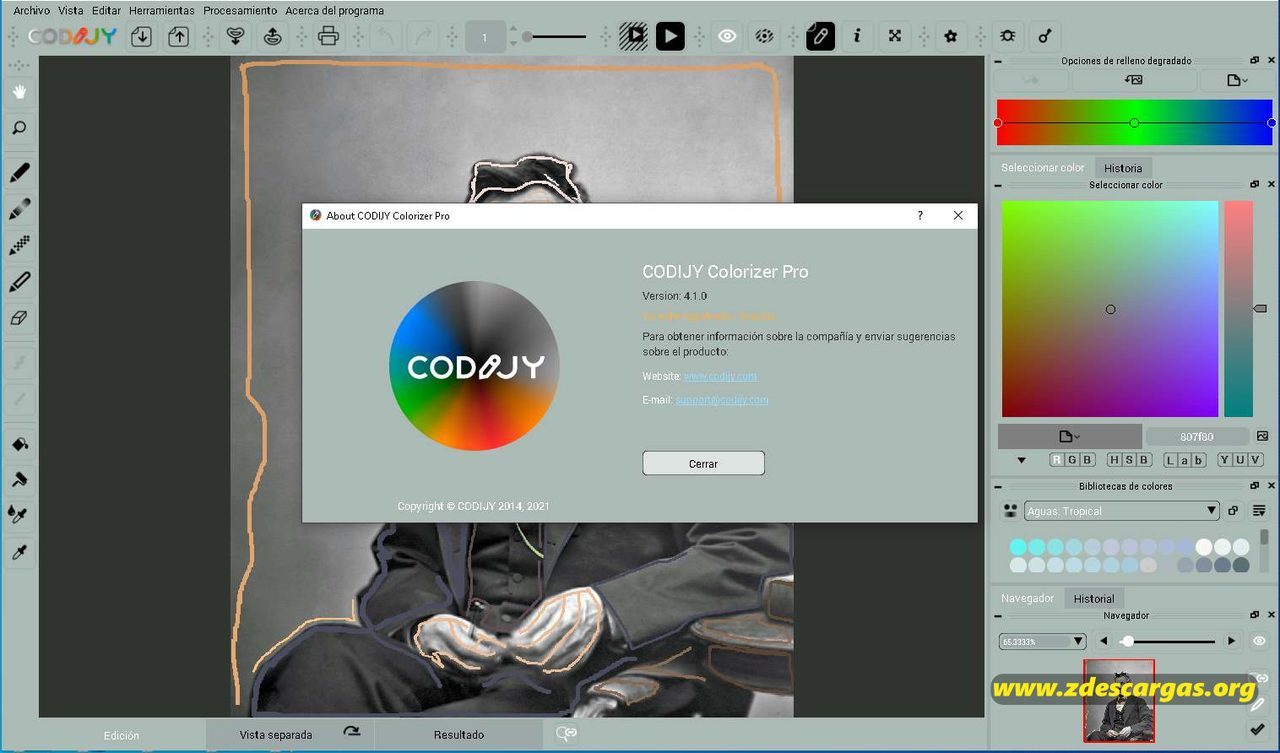Switch to Resultado view mode

(x=459, y=735)
